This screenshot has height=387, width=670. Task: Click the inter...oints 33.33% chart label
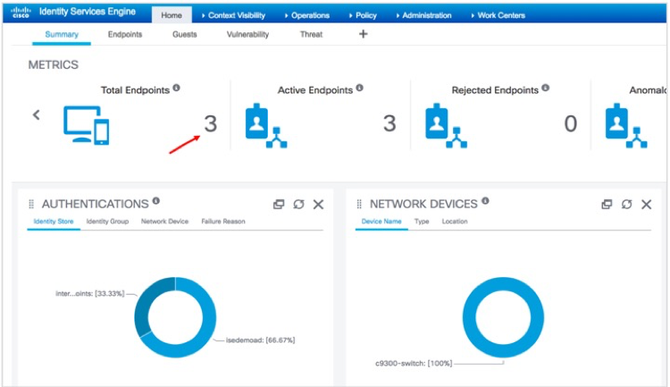90,293
